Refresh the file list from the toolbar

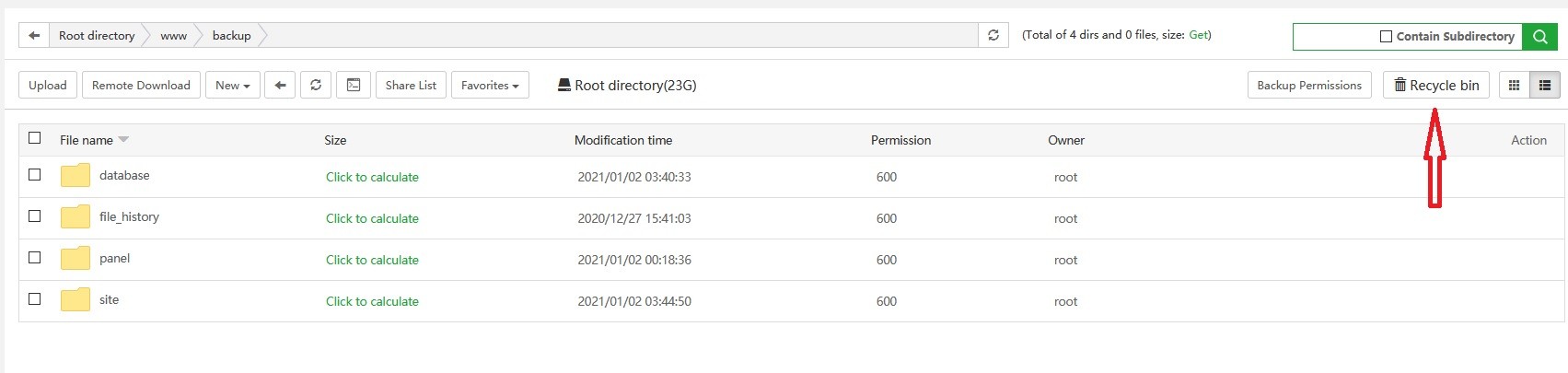pyautogui.click(x=316, y=86)
